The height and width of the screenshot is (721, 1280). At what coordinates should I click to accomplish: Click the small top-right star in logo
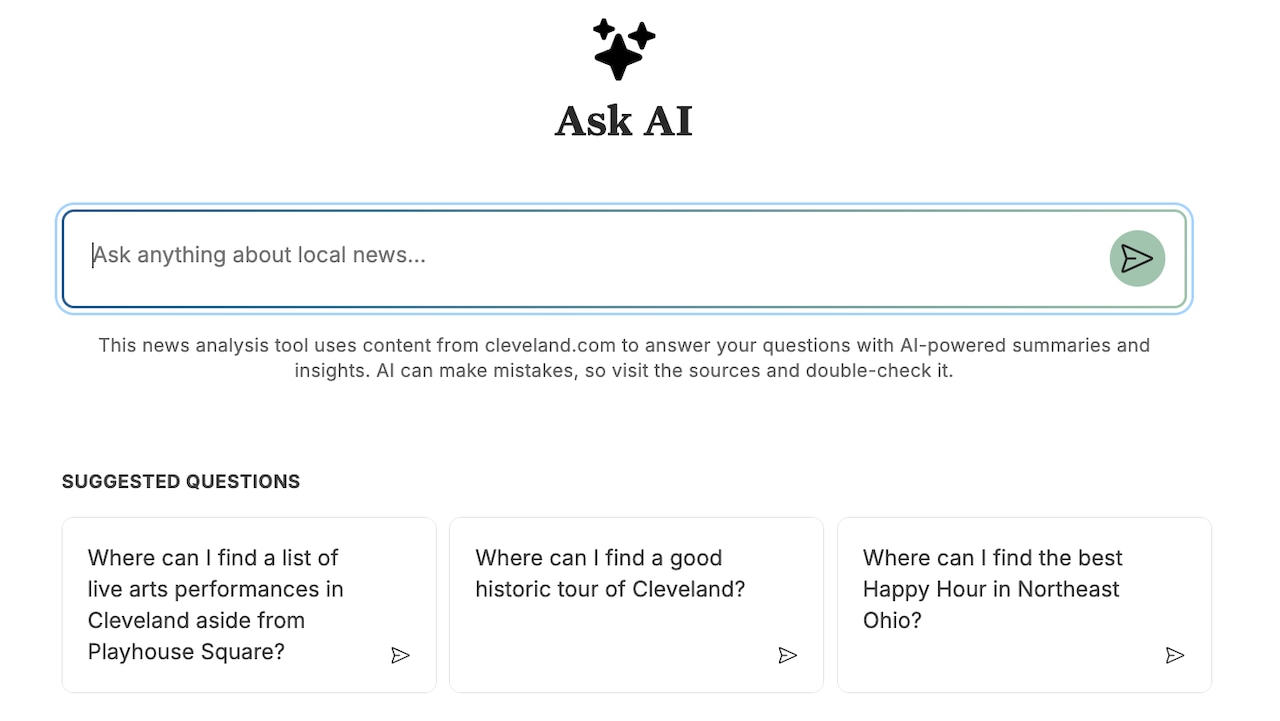(x=642, y=36)
